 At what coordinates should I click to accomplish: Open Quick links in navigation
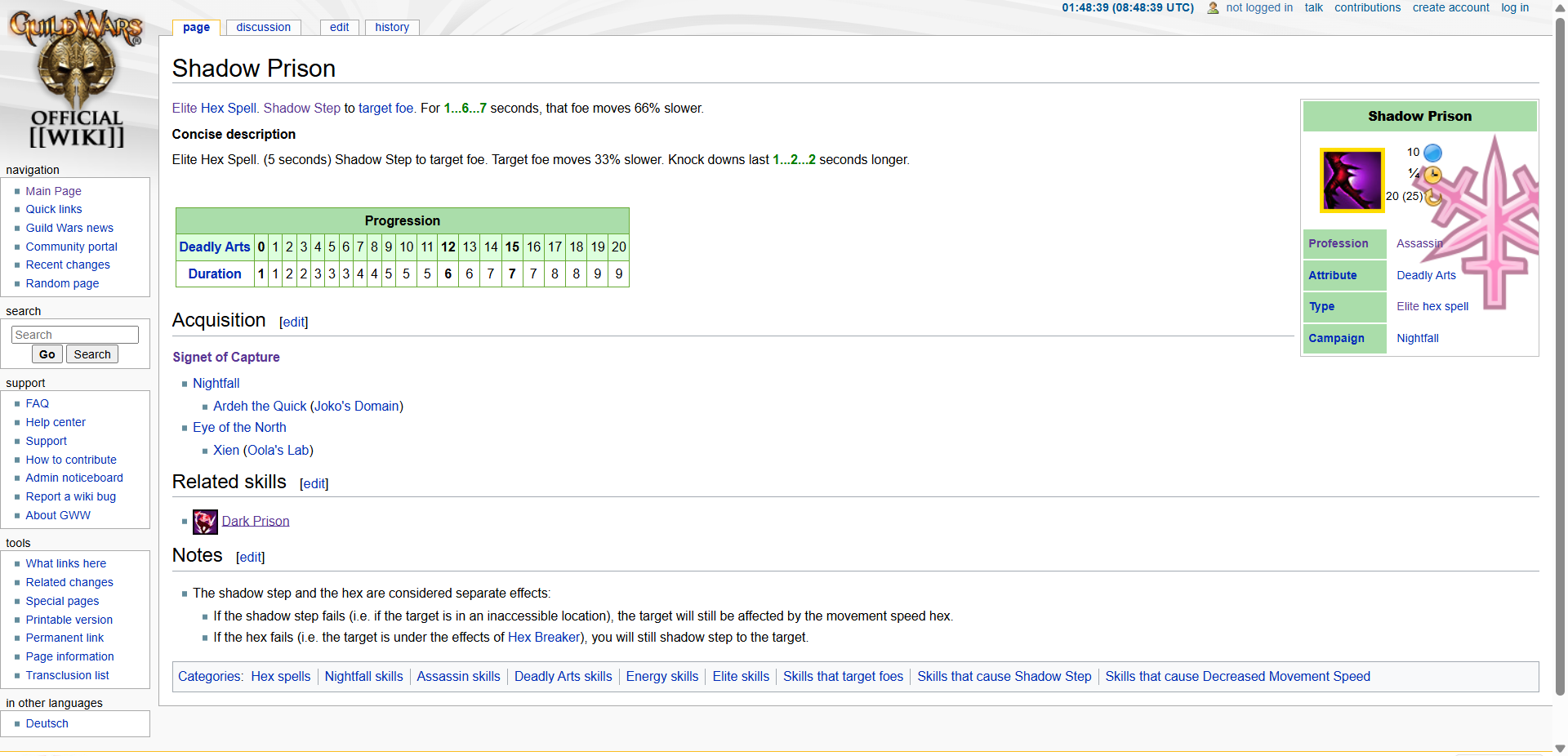[53, 209]
